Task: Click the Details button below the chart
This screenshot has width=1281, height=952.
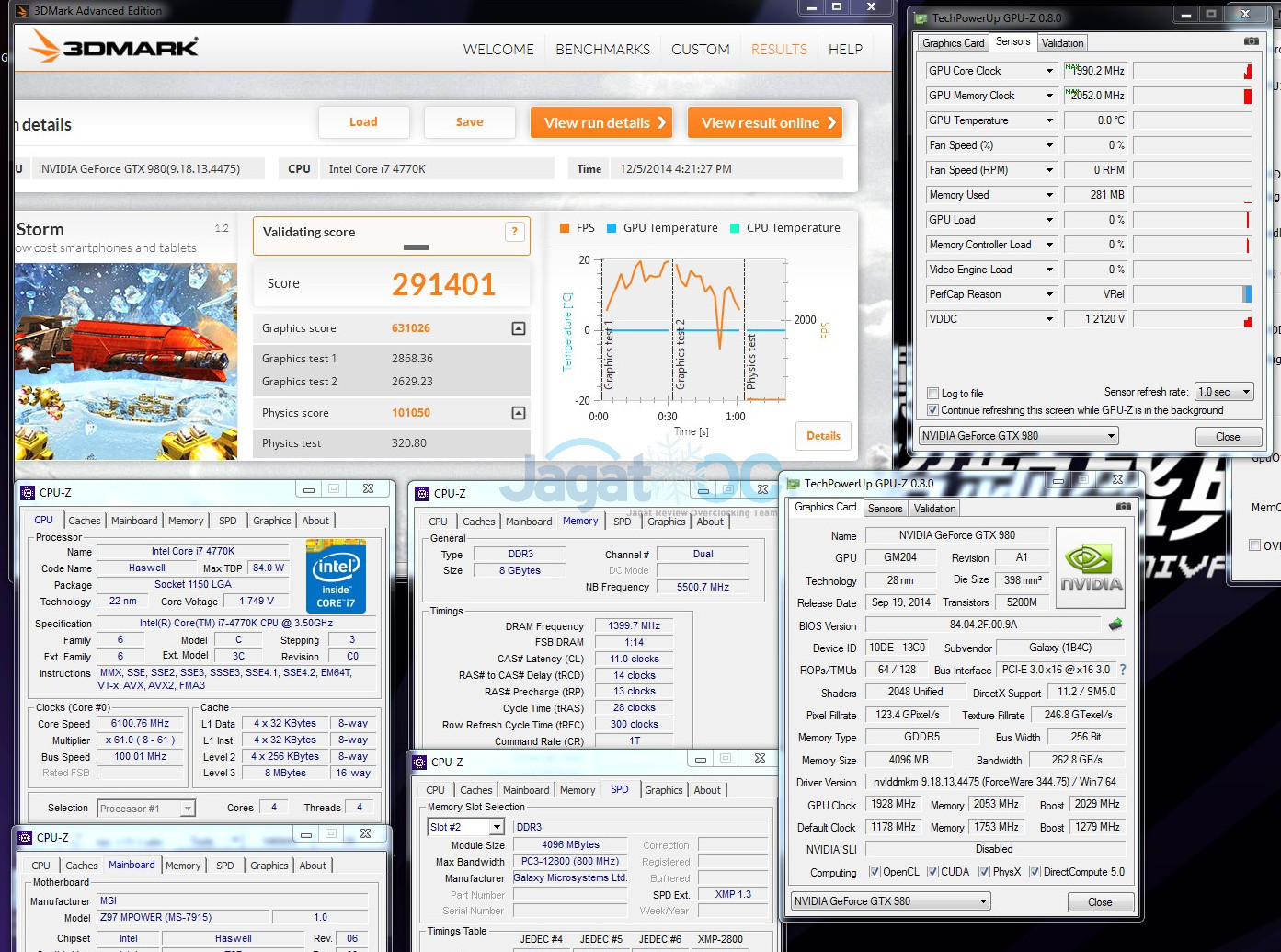Action: click(x=823, y=436)
